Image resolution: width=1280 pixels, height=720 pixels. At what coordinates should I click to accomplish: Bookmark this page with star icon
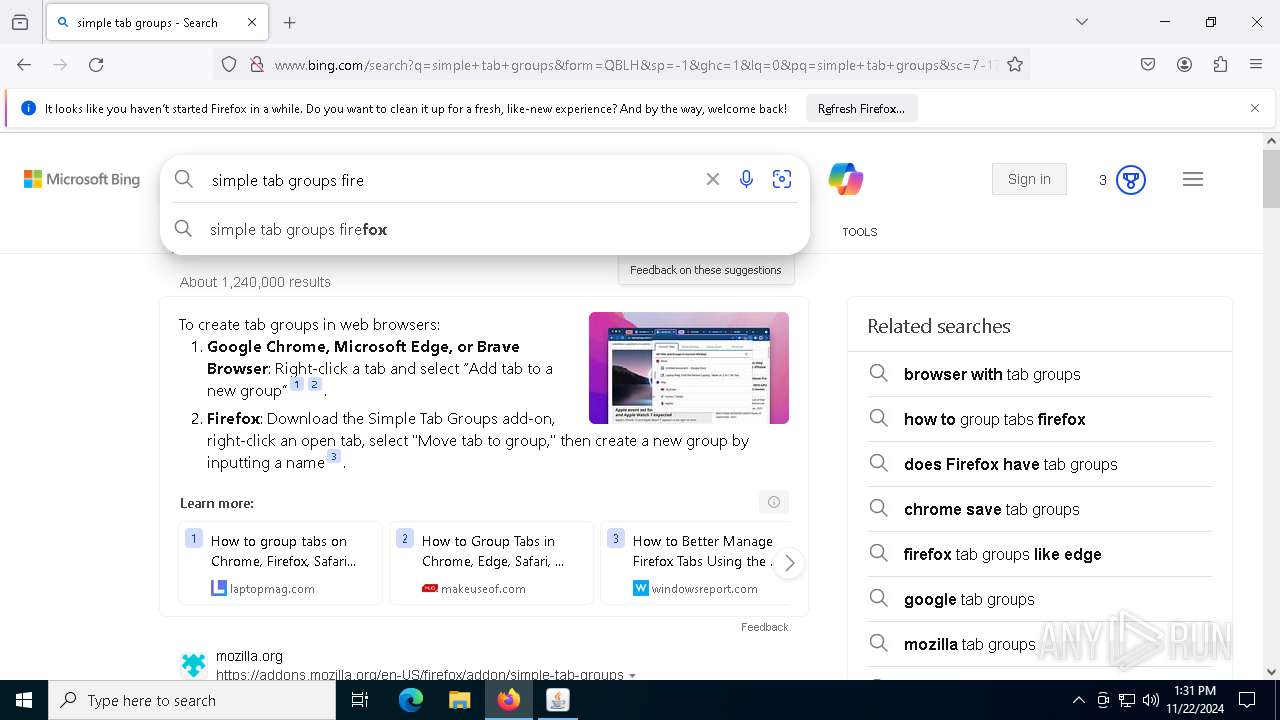pyautogui.click(x=1015, y=64)
